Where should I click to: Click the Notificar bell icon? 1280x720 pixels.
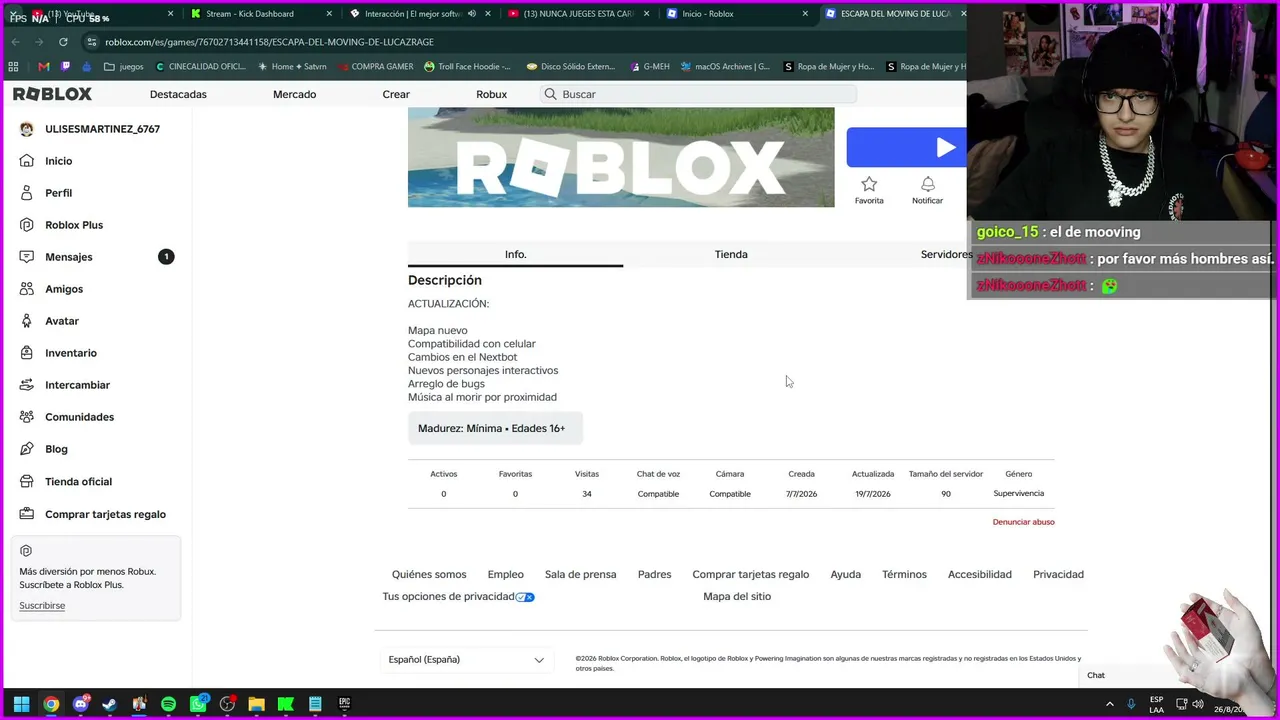pyautogui.click(x=927, y=184)
